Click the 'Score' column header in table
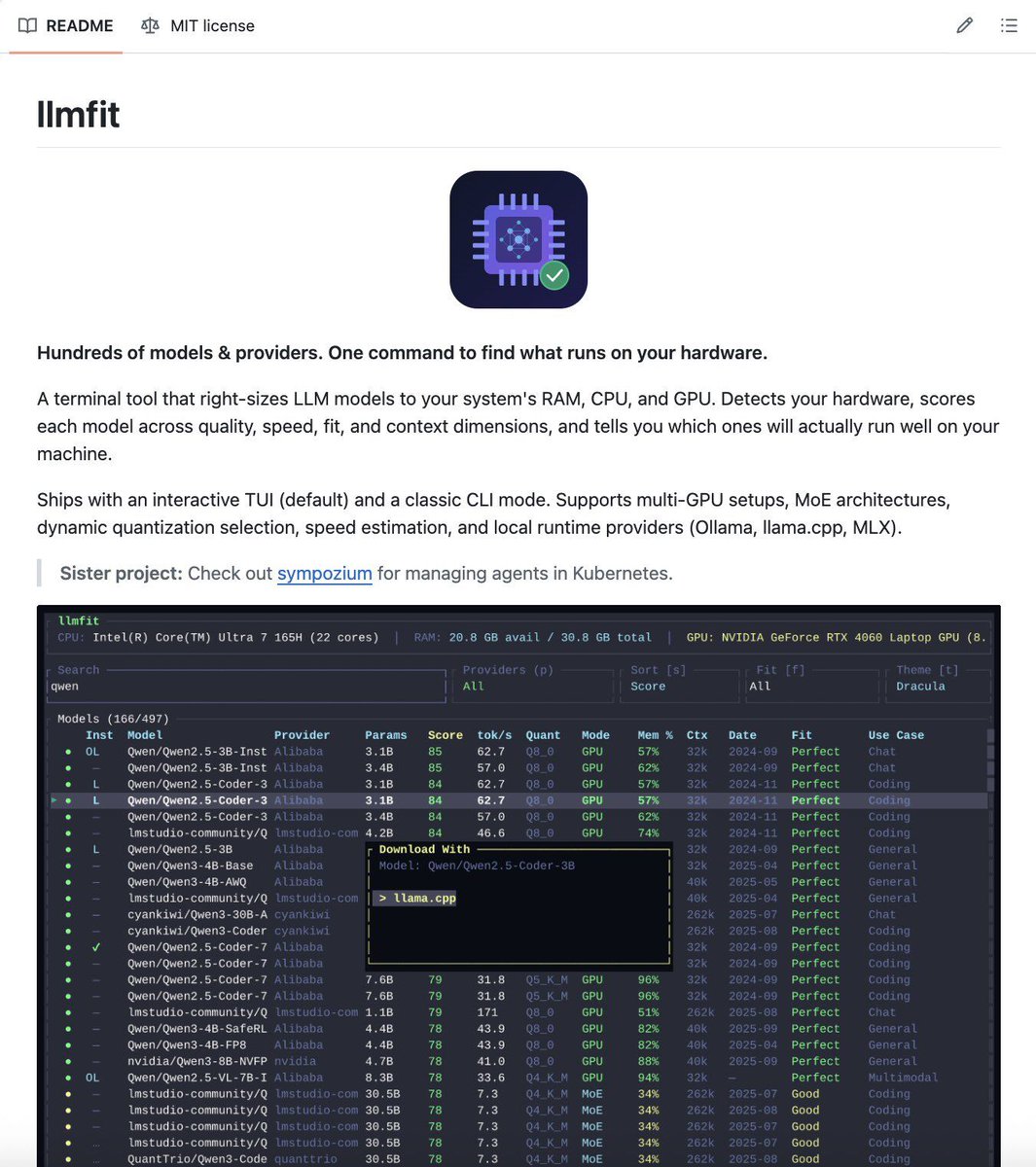This screenshot has width=1036, height=1167. pos(446,735)
